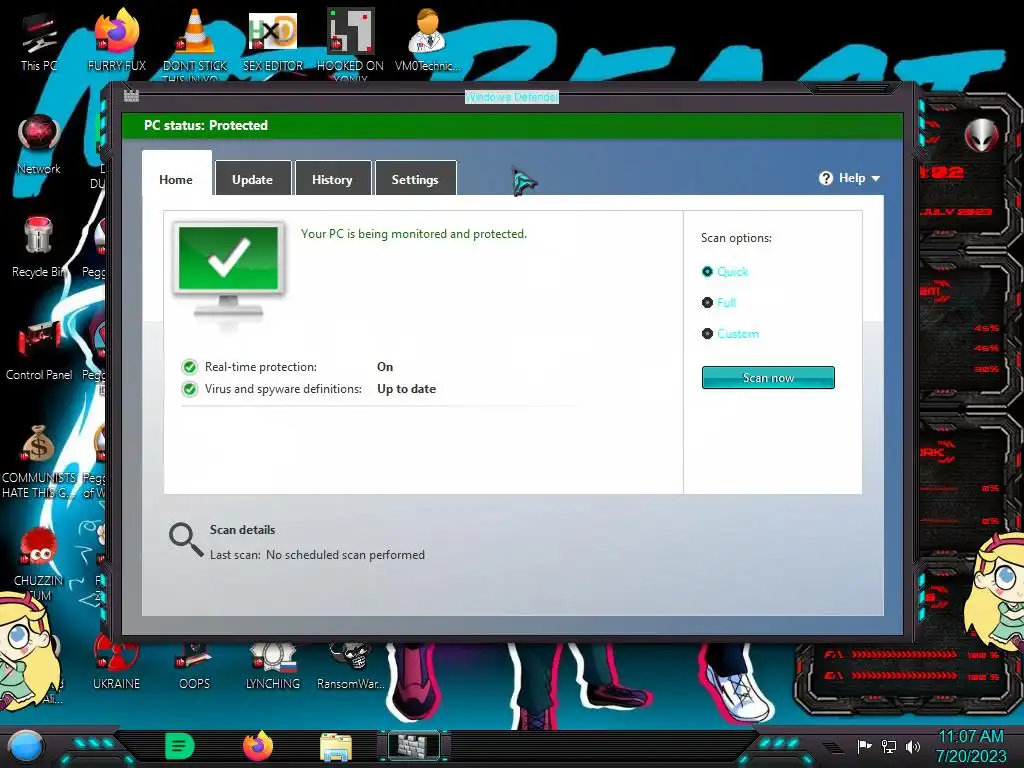The image size is (1024, 768).
Task: Click the 'On' real-time protection value
Action: [385, 367]
